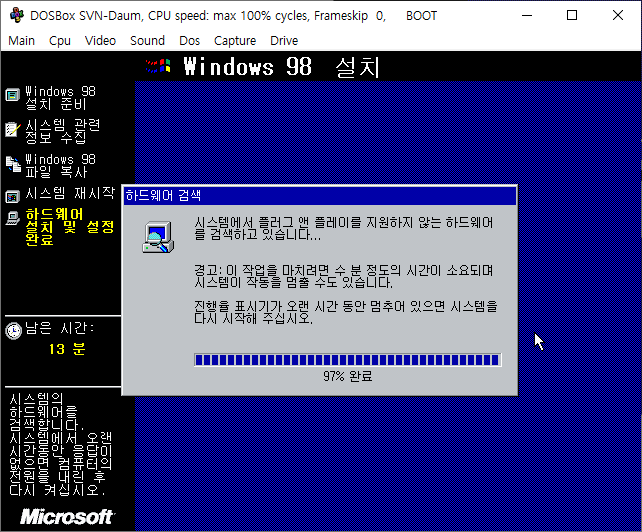Click the Windows 98 설치 heading

[282, 66]
